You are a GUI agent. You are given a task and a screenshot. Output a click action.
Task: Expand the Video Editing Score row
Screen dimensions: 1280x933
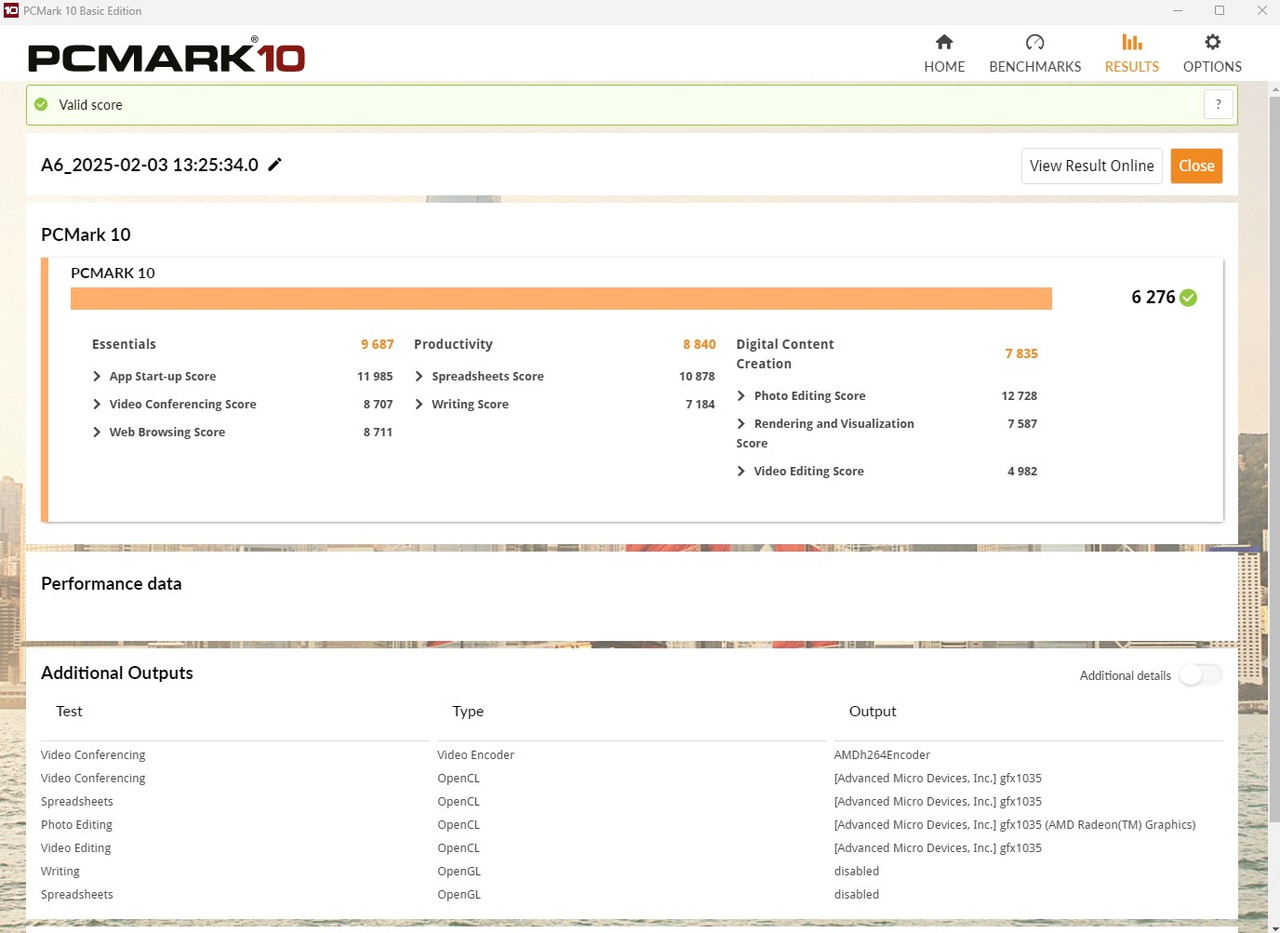[741, 472]
